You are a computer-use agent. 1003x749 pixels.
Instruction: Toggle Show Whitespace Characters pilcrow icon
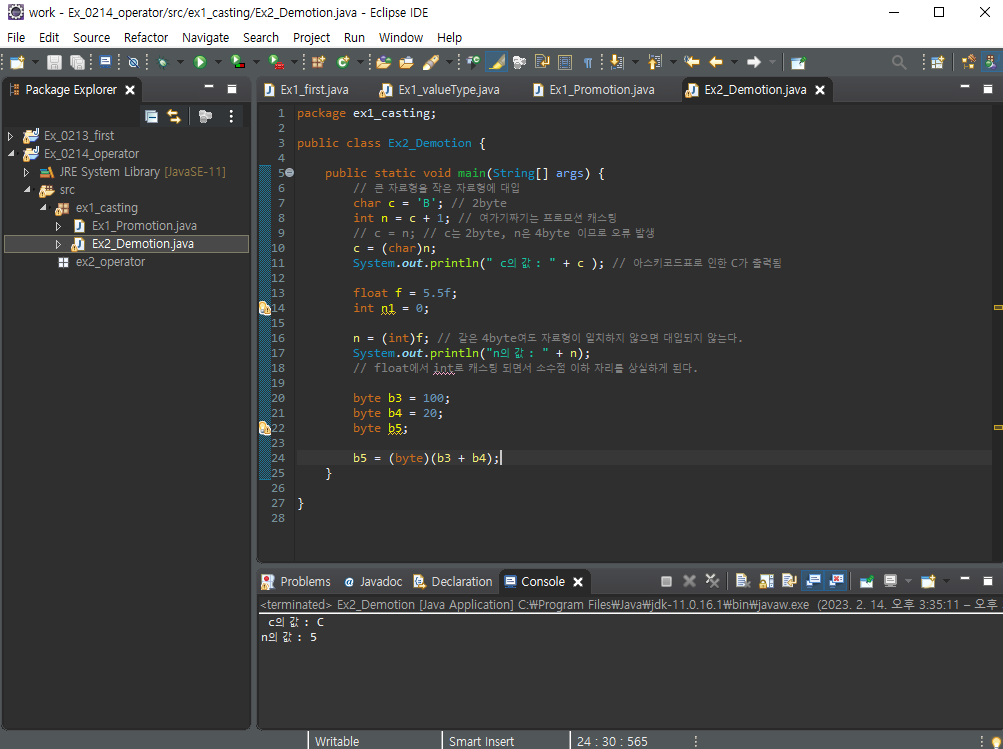pyautogui.click(x=588, y=62)
